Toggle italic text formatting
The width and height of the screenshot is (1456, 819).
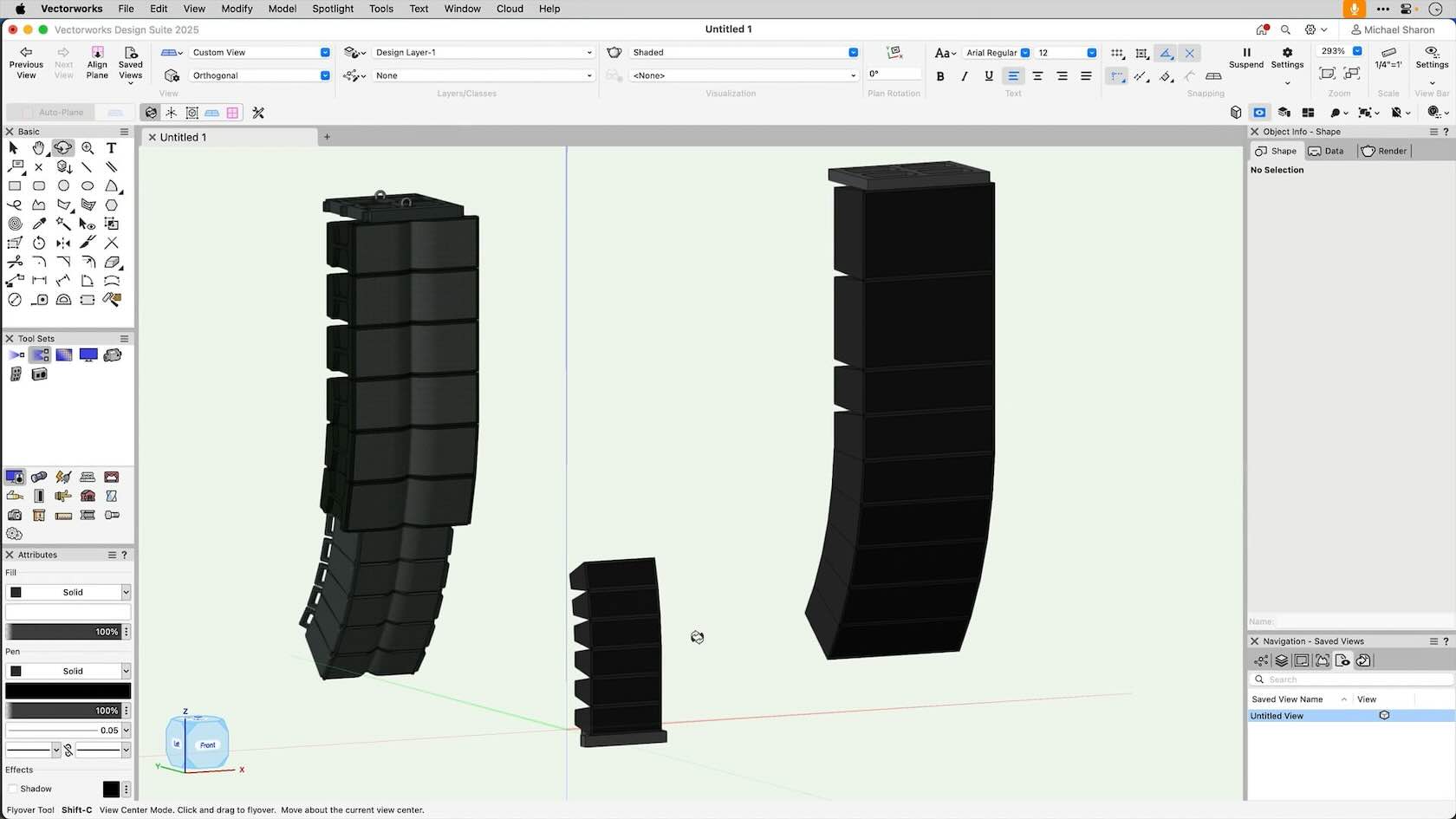(964, 75)
